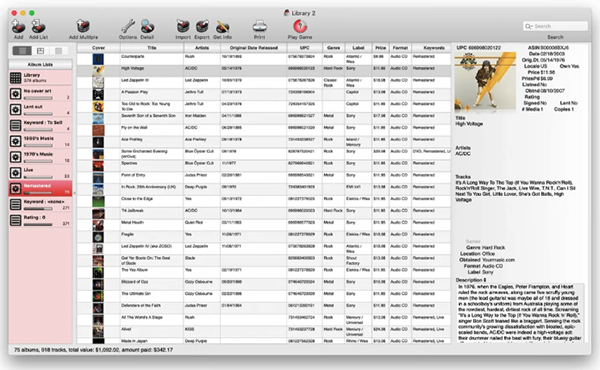Viewport: 600px width, 370px height.
Task: Sort by the Price column header
Action: [380, 48]
